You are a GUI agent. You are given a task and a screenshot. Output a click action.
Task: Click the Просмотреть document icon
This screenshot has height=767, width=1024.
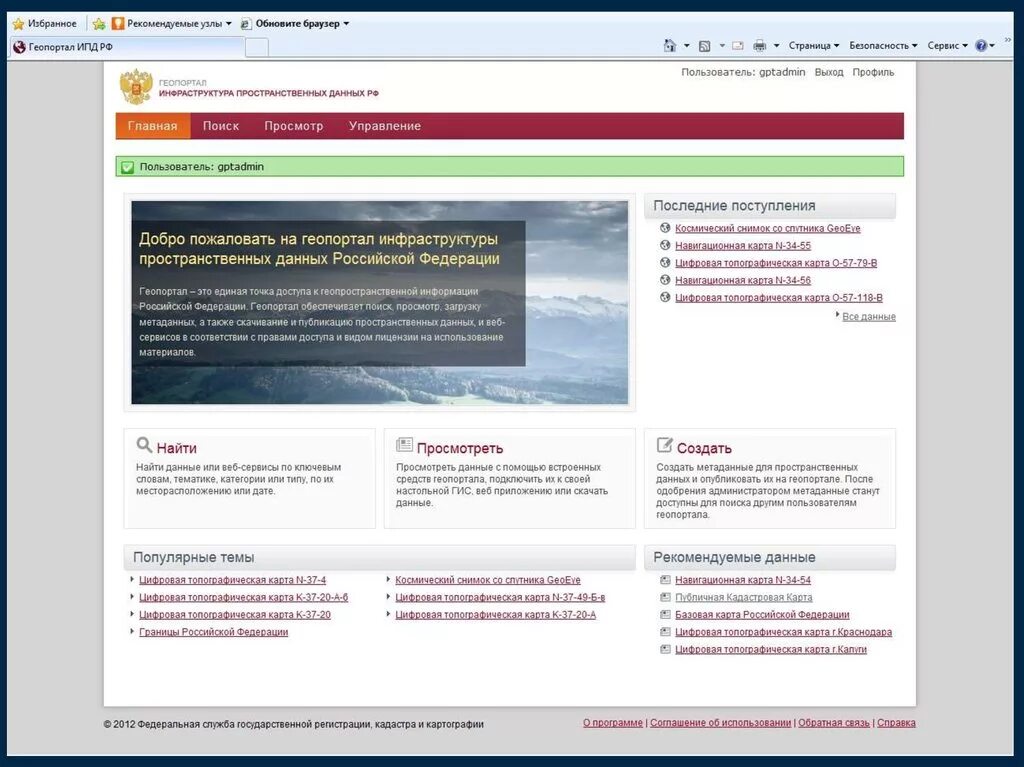click(x=404, y=445)
